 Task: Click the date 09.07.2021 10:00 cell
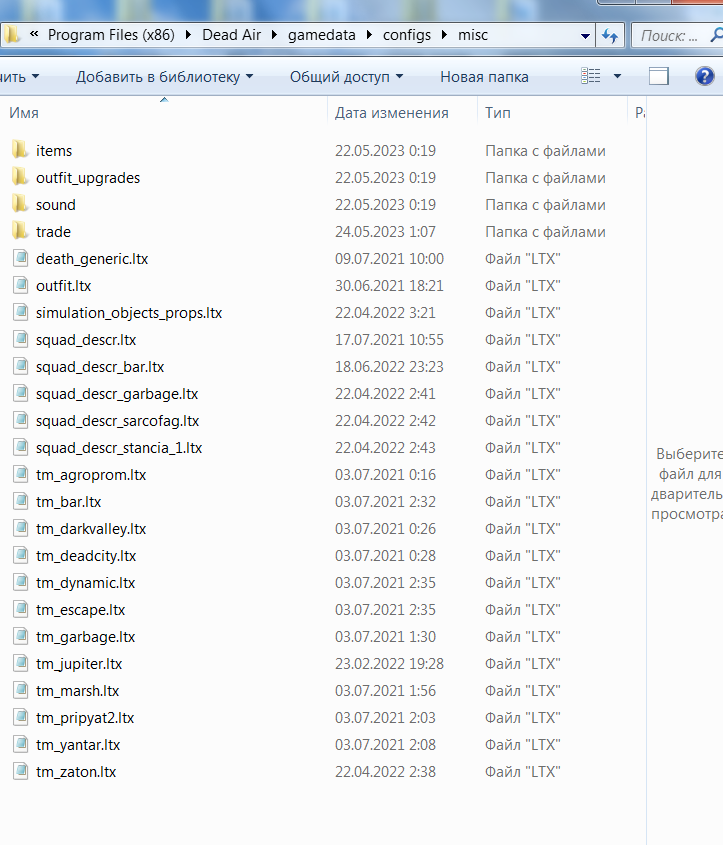click(x=390, y=259)
